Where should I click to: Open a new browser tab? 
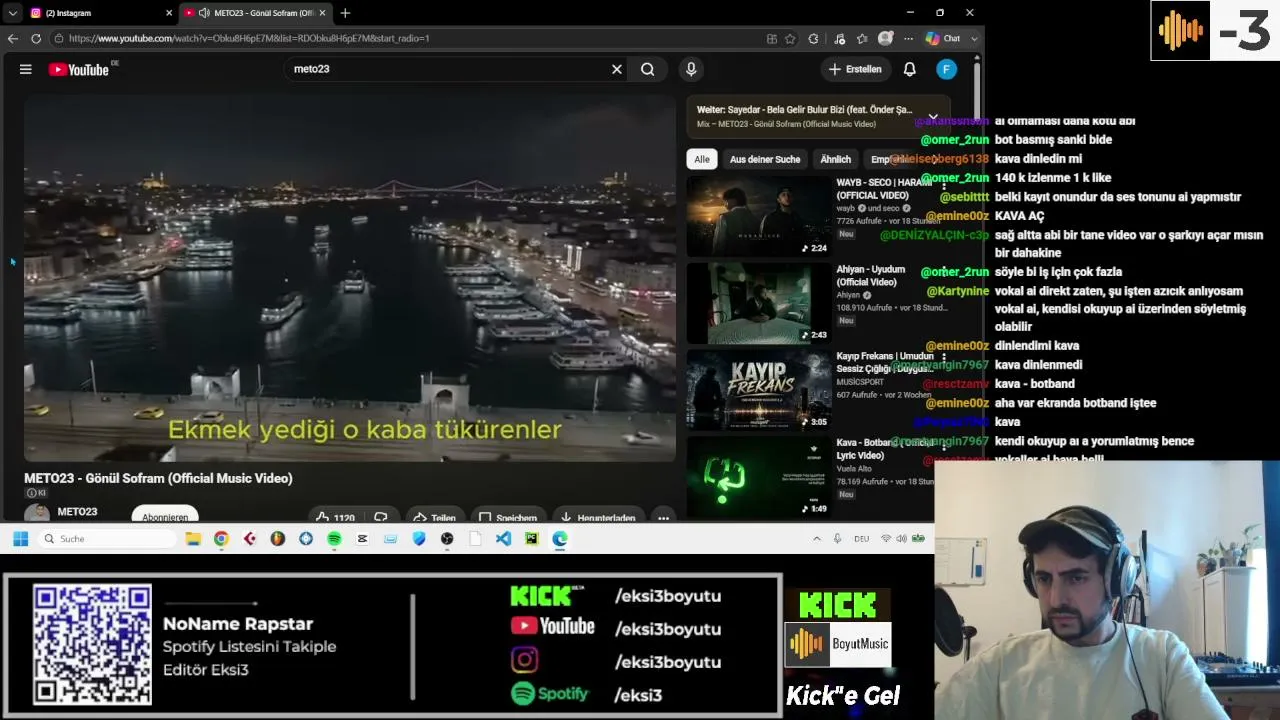pos(345,13)
